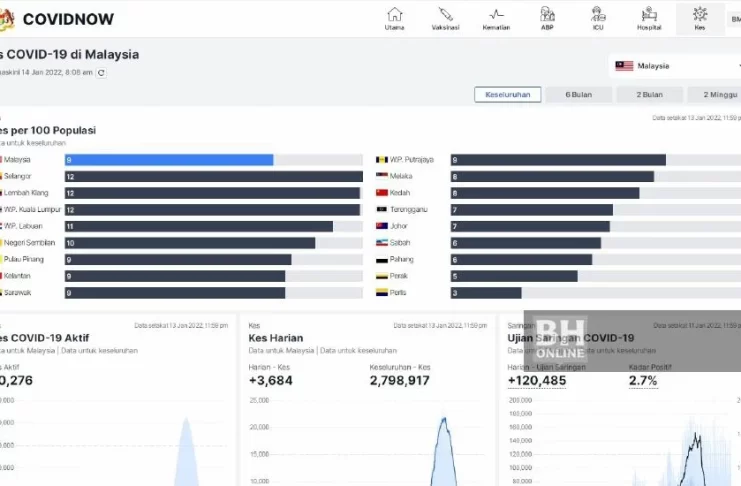This screenshot has height=486, width=741.
Task: Go to the Vaksinasi syringe icon
Action: coord(445,14)
